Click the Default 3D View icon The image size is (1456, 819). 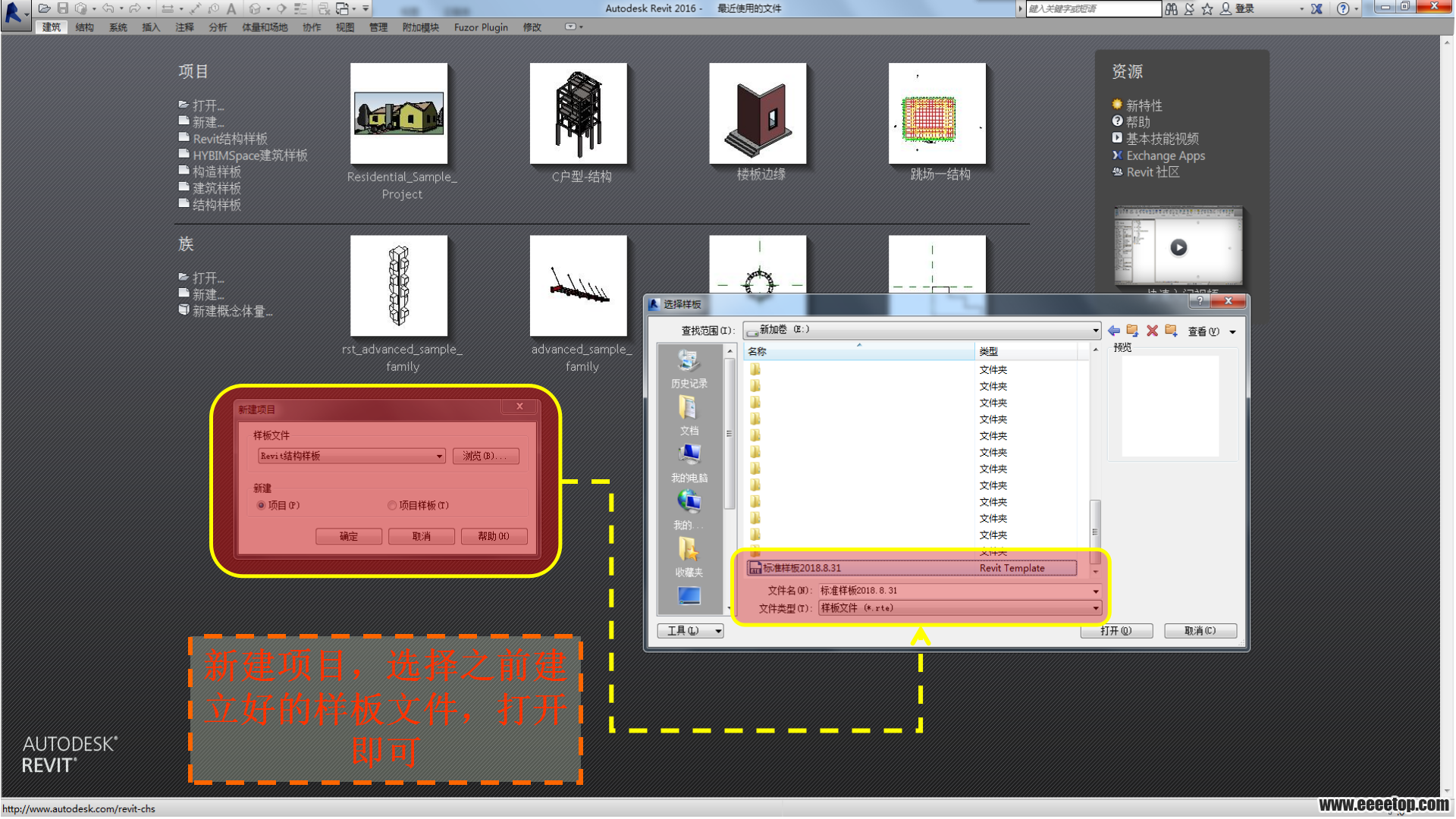click(x=255, y=8)
